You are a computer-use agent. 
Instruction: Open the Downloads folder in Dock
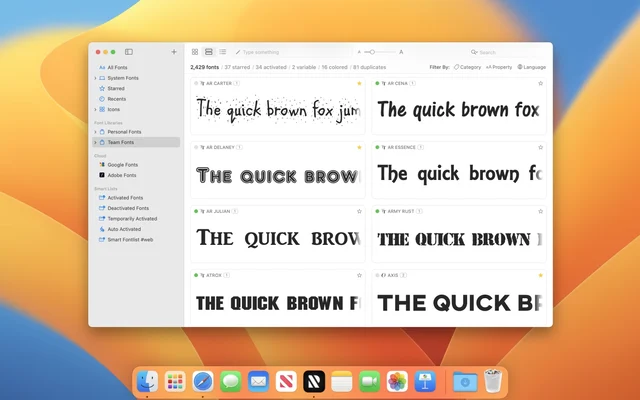pyautogui.click(x=465, y=382)
